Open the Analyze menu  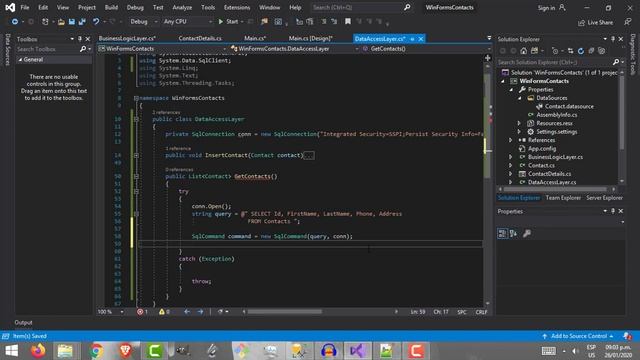(182, 7)
